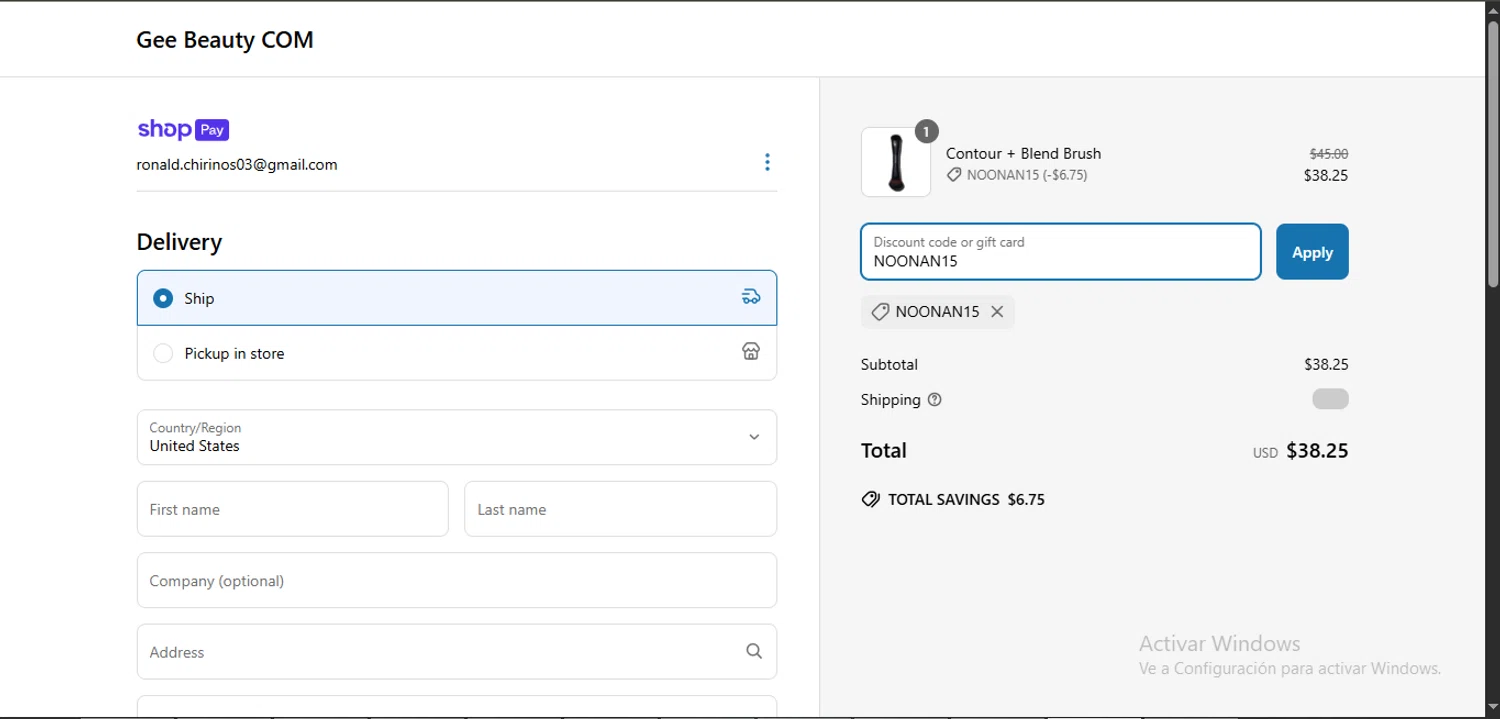Viewport: 1500px width, 719px height.
Task: Click the Subtotal amount $38.25
Action: 1326,365
